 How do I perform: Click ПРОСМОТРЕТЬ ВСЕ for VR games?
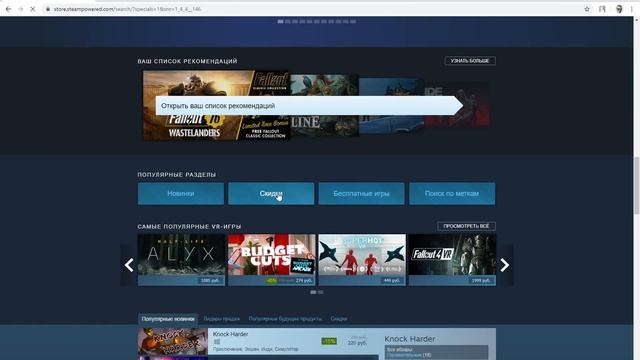[x=466, y=226]
